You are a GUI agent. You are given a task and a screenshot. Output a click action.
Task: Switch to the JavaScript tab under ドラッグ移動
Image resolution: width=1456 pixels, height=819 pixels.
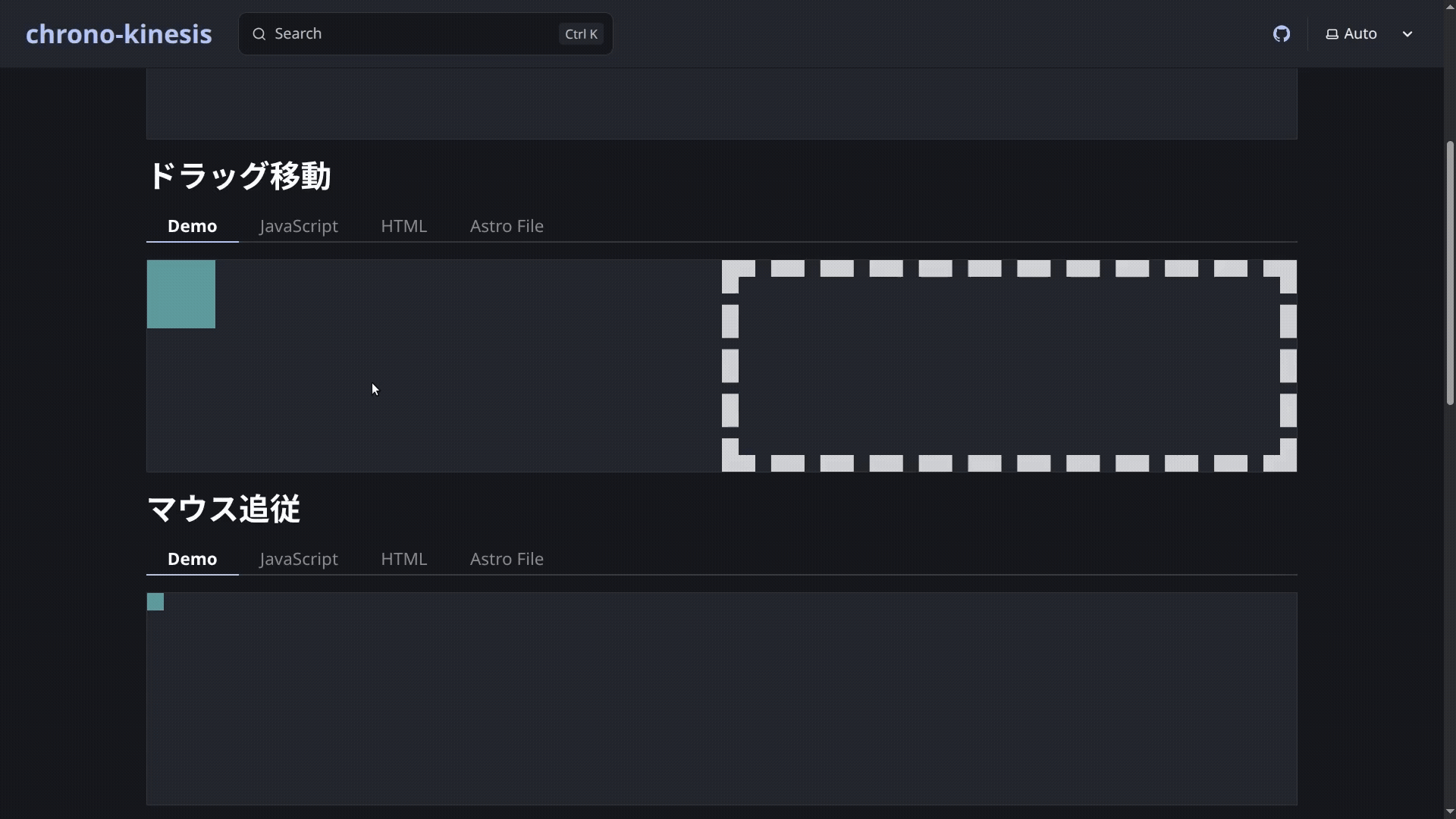[298, 225]
